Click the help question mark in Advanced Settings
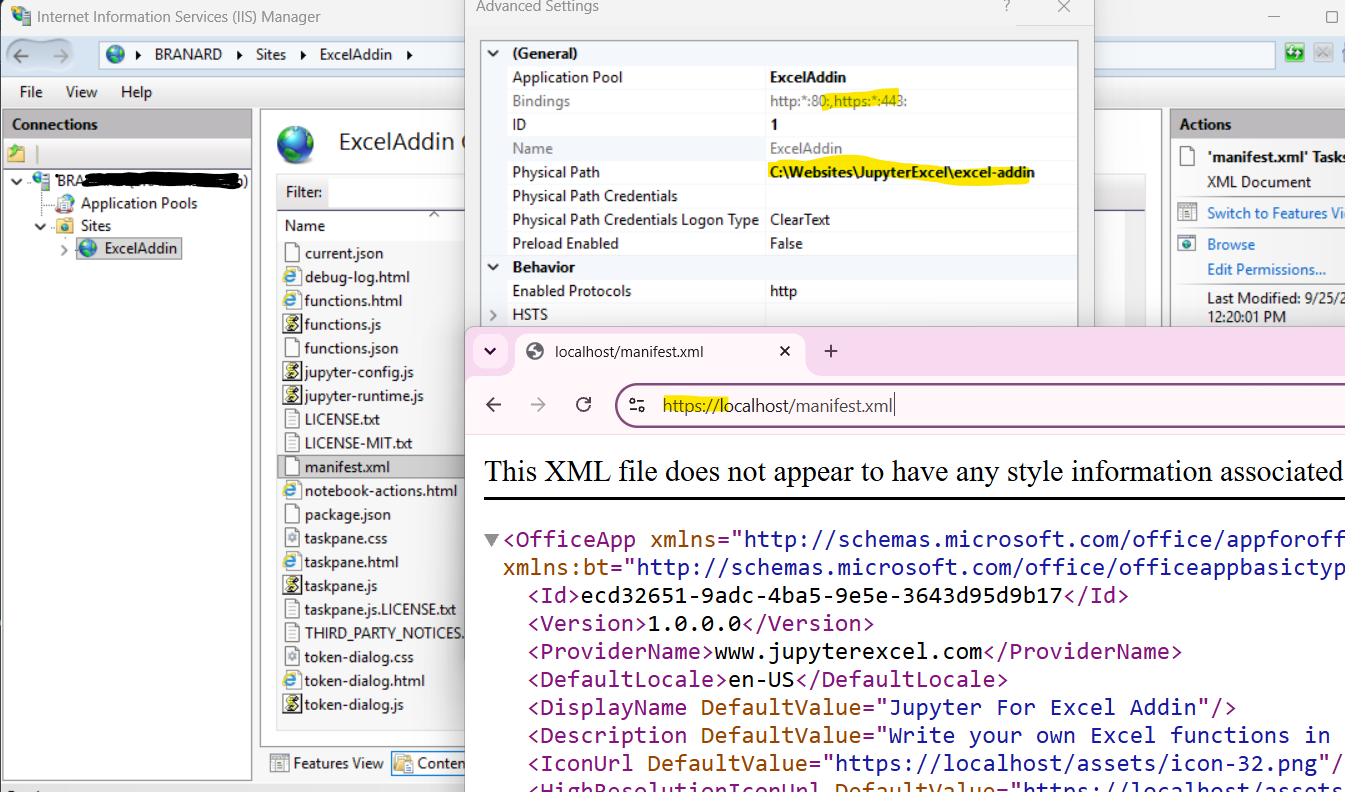The height and width of the screenshot is (792, 1345). click(1007, 7)
